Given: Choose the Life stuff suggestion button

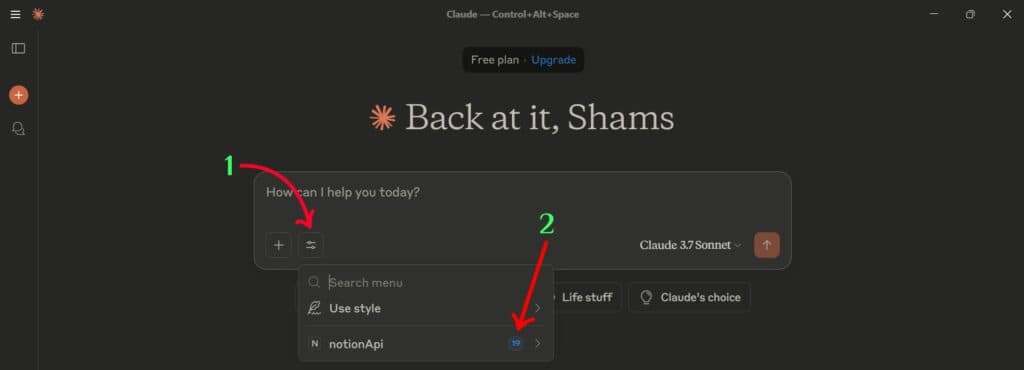Looking at the screenshot, I should click(586, 298).
